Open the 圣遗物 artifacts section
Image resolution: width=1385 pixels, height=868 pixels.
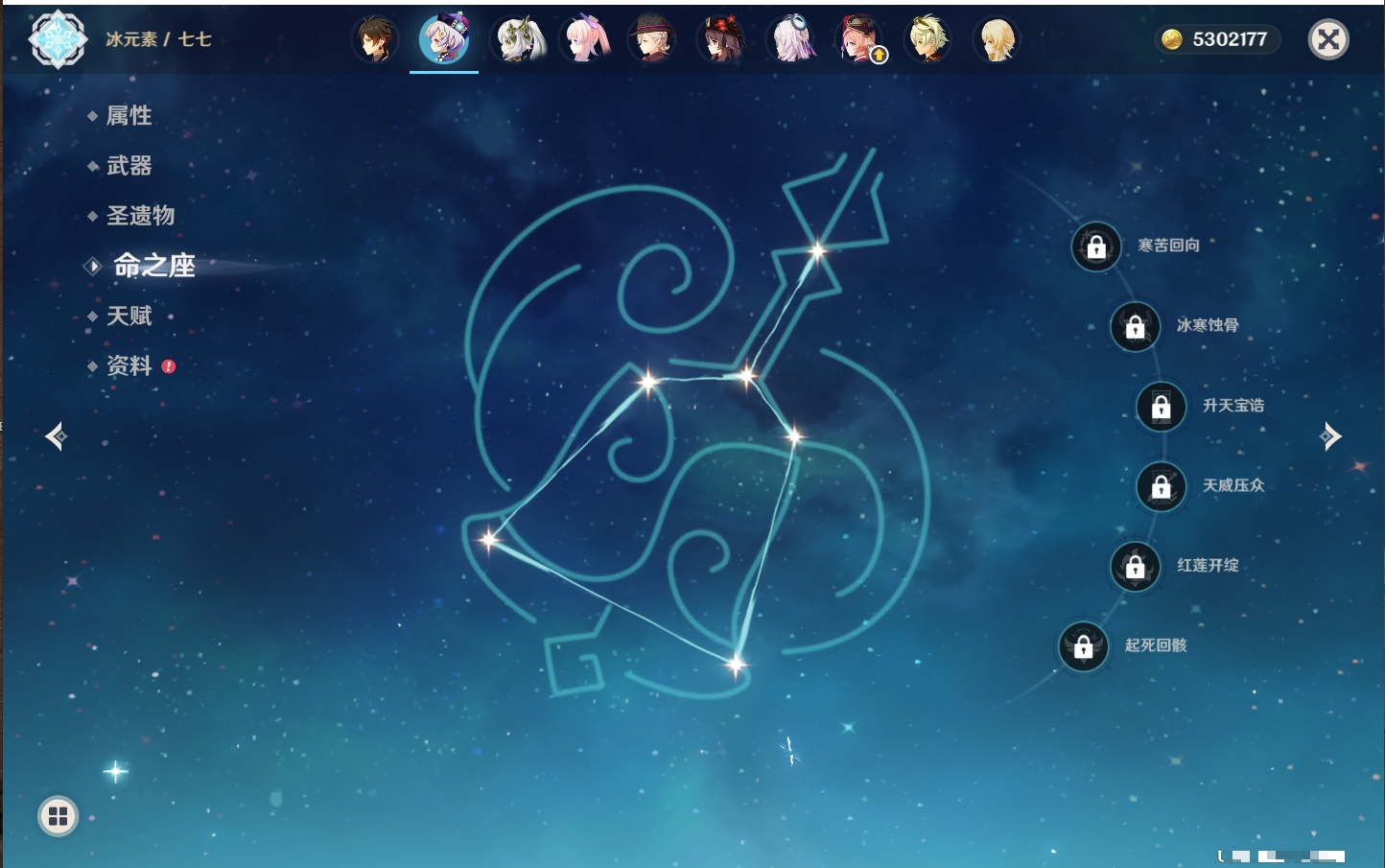(140, 216)
